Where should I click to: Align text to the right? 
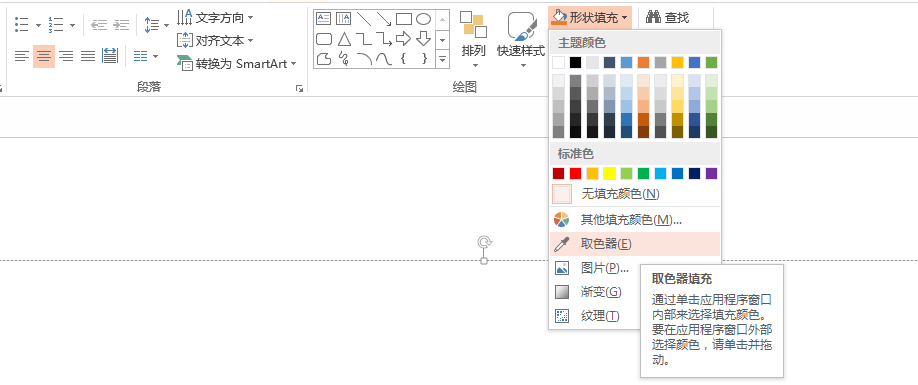click(66, 56)
